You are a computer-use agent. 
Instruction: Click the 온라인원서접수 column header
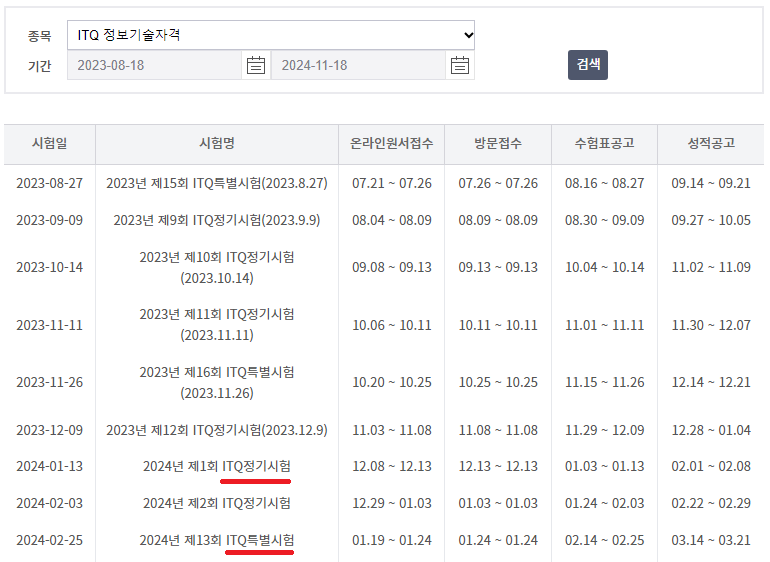(391, 143)
